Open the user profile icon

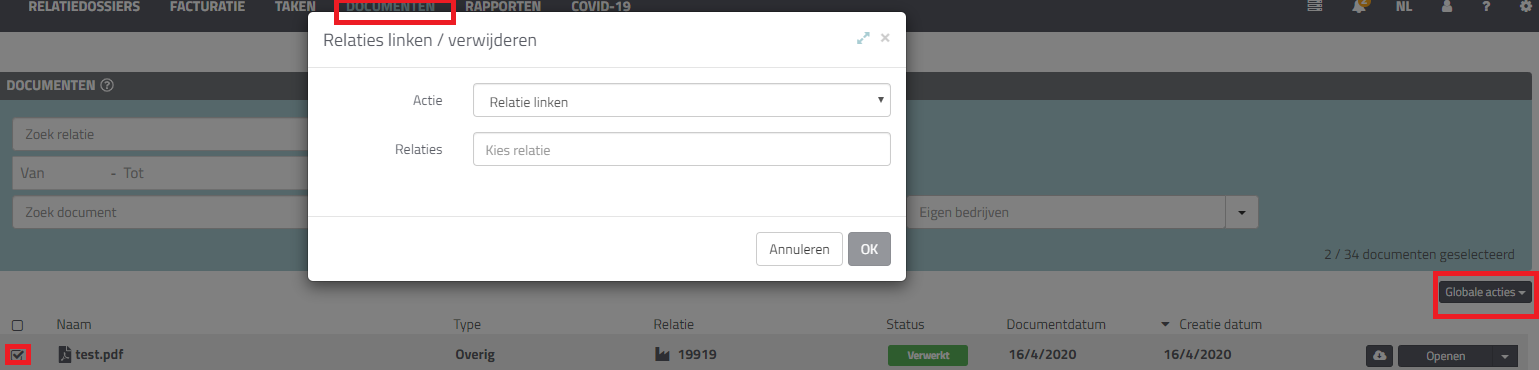click(1447, 6)
